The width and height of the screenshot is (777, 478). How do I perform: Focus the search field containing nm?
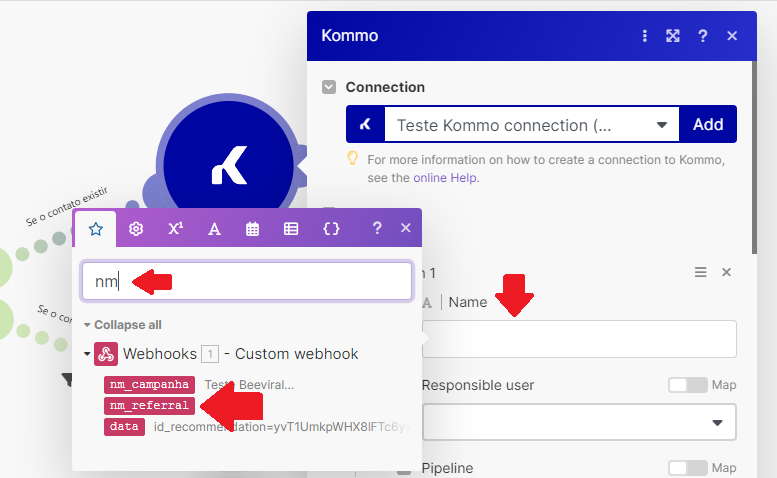247,281
